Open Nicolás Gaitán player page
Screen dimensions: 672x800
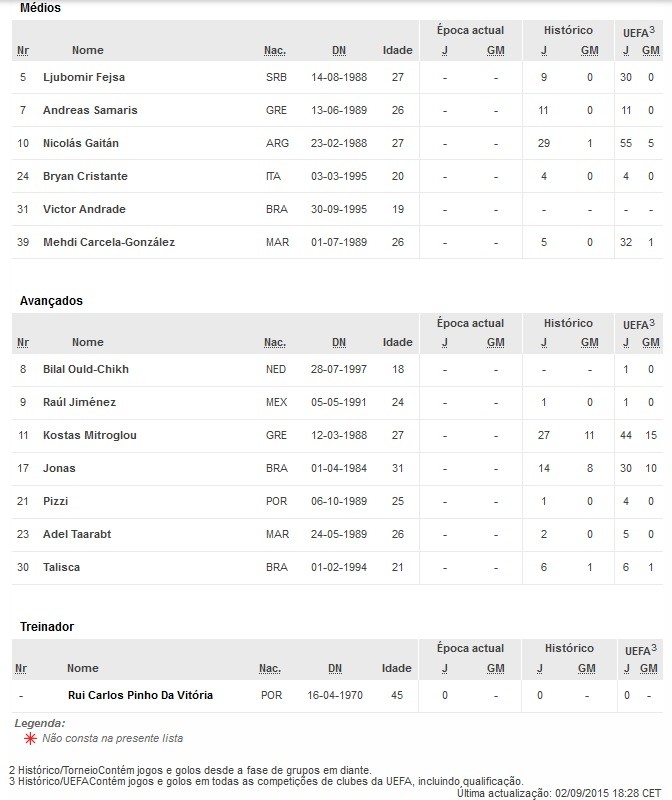81,143
